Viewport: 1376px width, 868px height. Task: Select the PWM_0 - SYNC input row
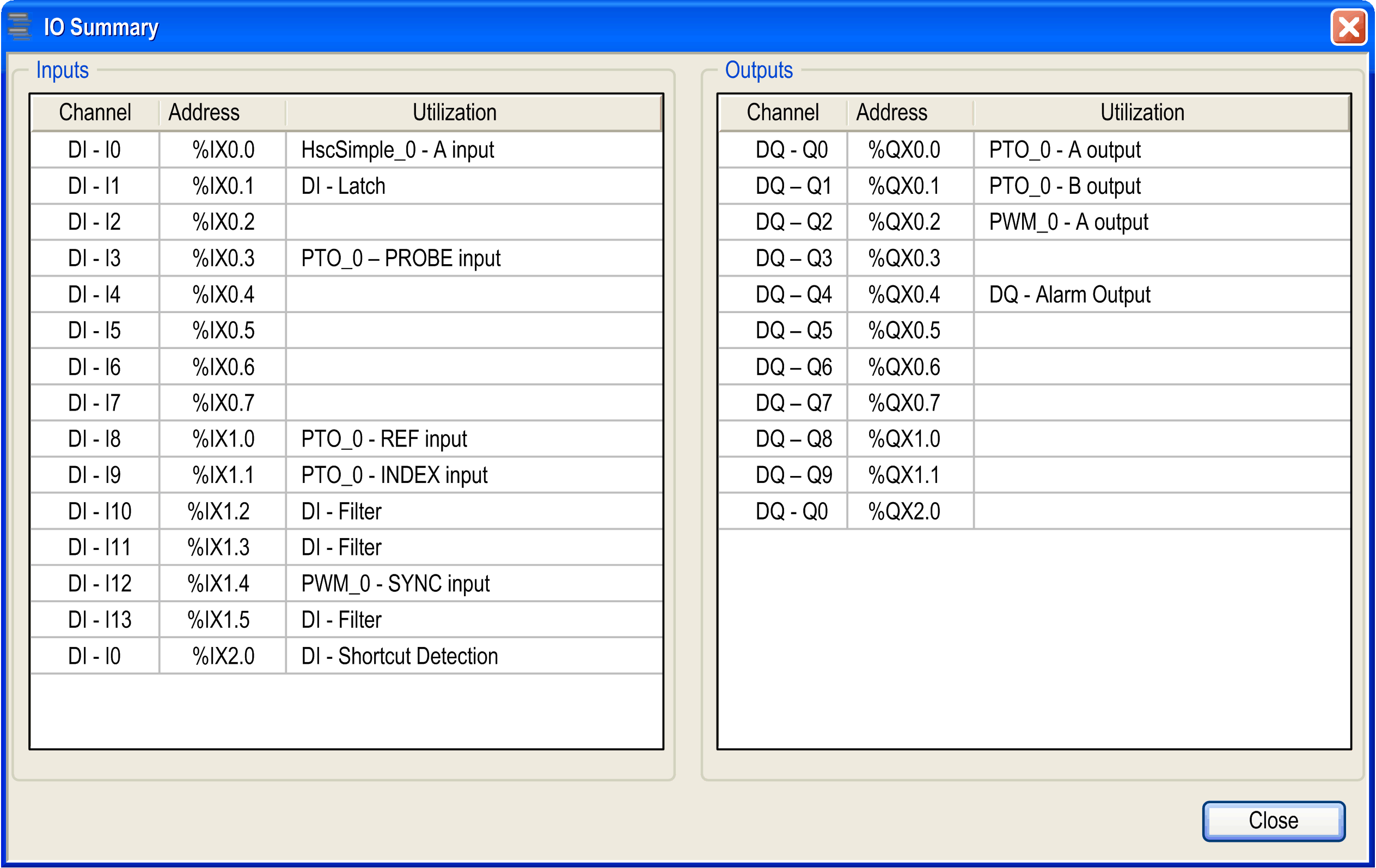(x=395, y=584)
